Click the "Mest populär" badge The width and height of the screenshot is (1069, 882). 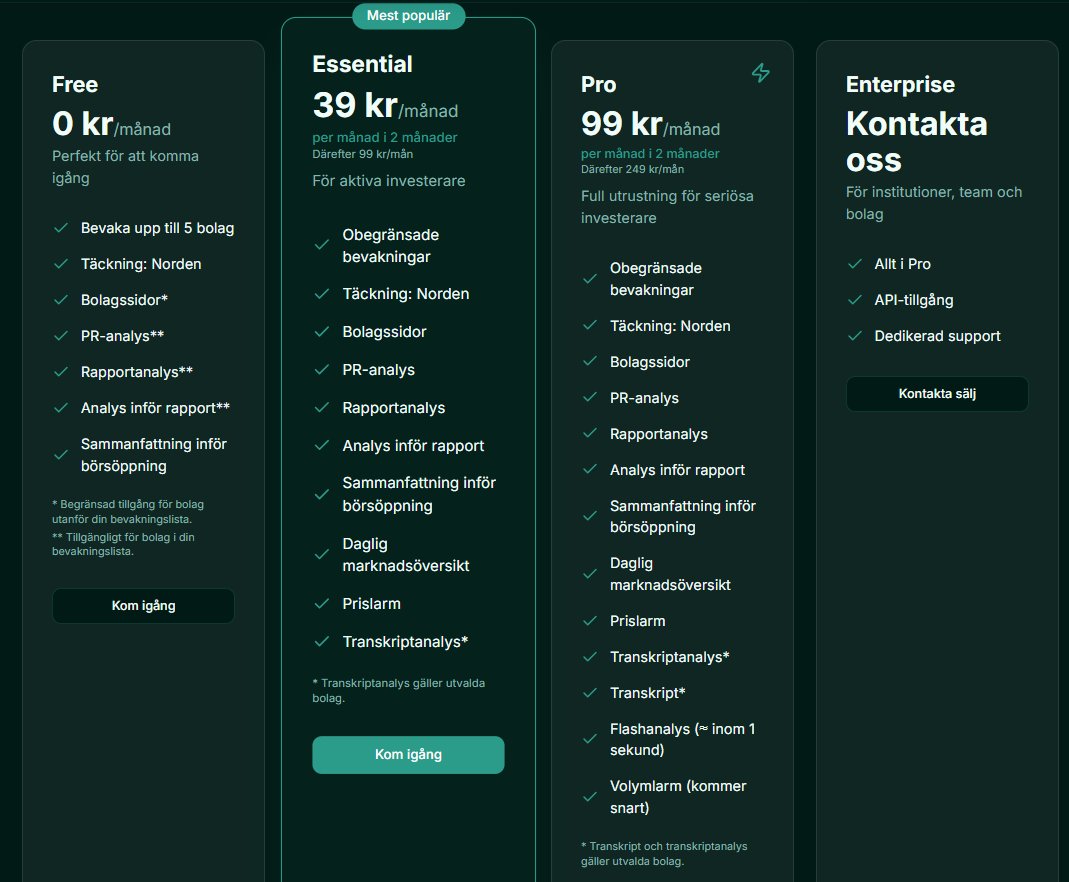(408, 16)
